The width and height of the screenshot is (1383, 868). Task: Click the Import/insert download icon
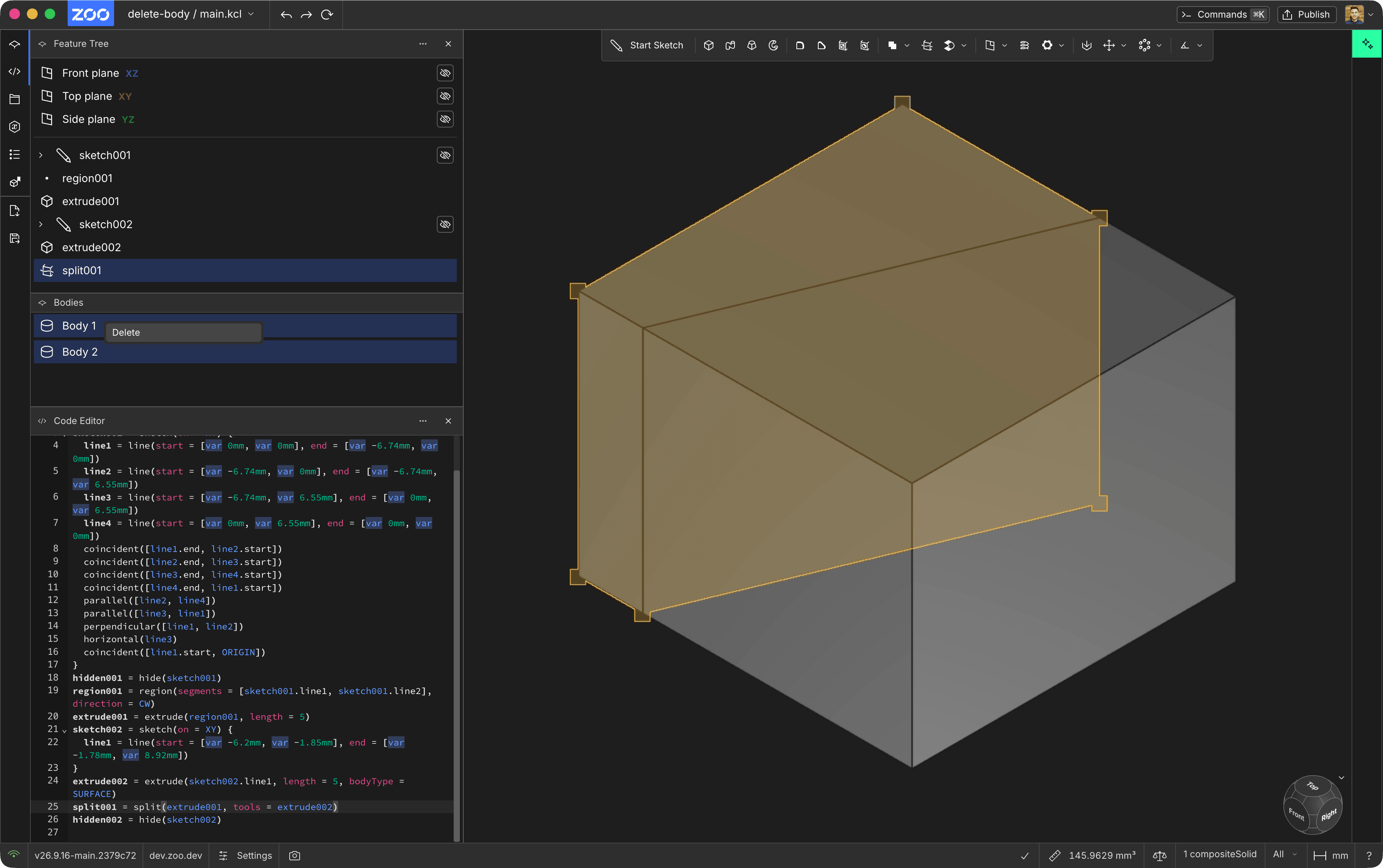[1087, 45]
